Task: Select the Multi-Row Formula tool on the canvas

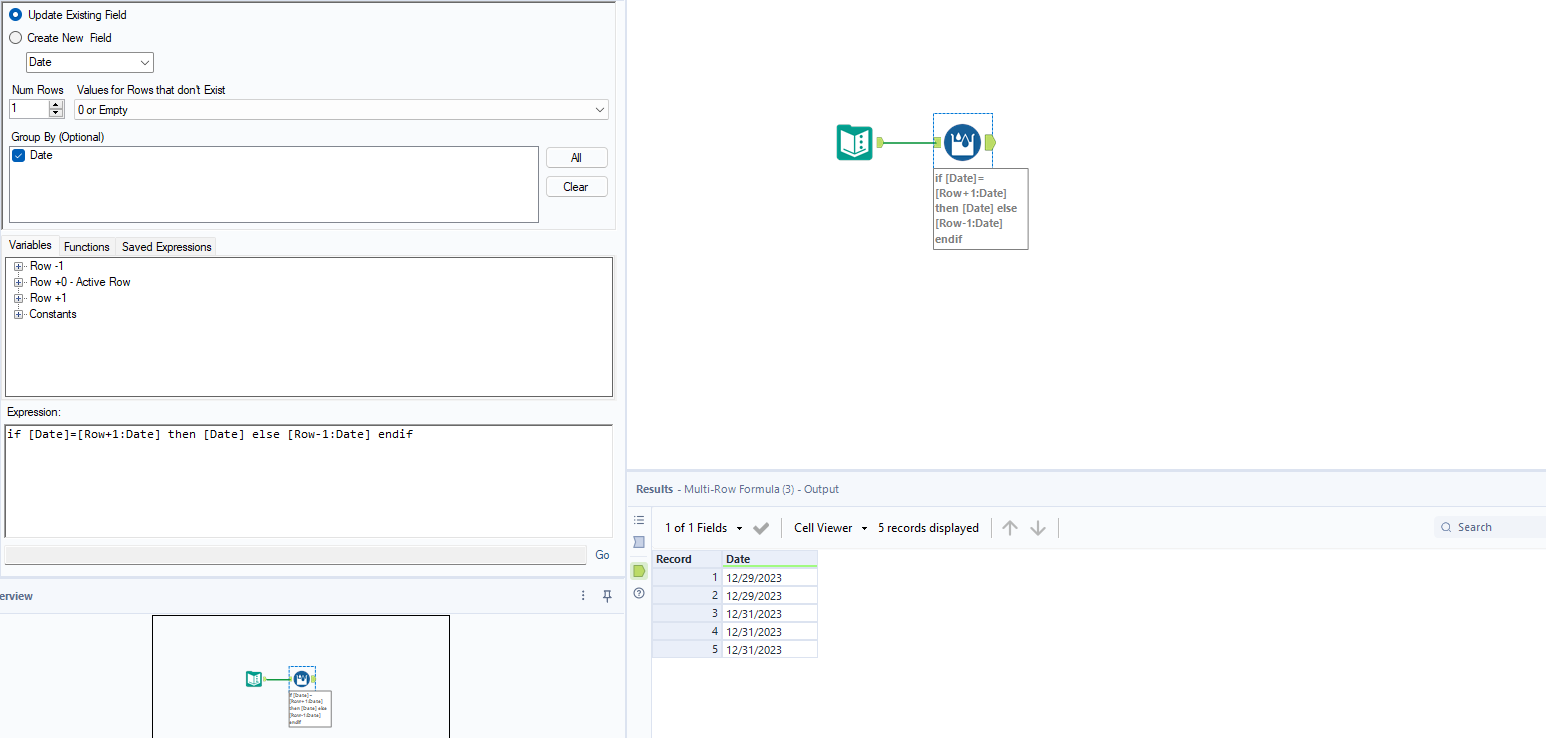Action: (962, 141)
